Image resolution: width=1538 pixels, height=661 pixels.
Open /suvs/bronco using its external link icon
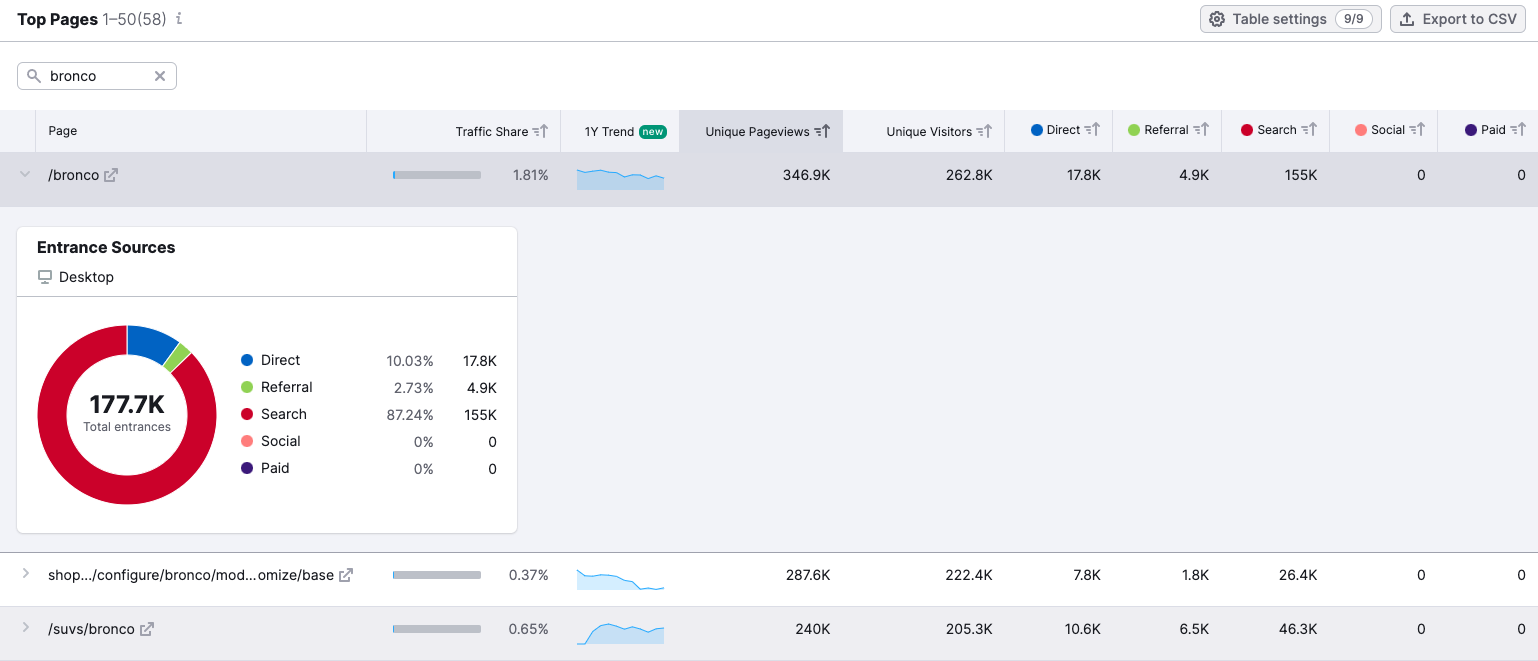(146, 628)
